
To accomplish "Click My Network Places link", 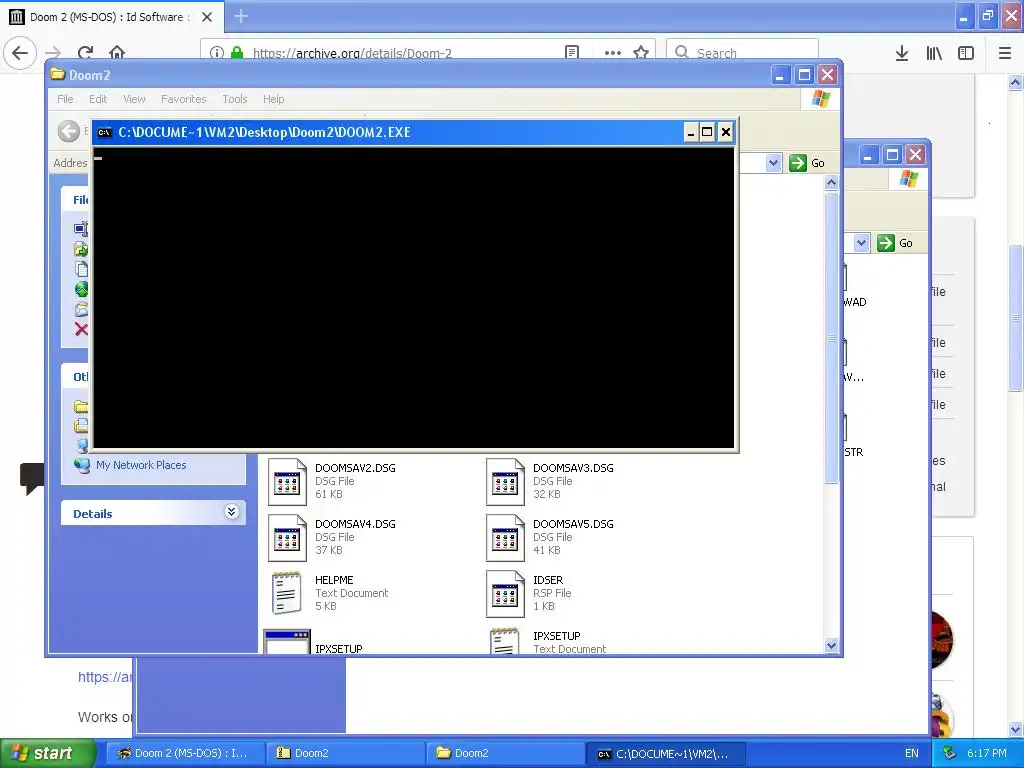I will (x=141, y=465).
